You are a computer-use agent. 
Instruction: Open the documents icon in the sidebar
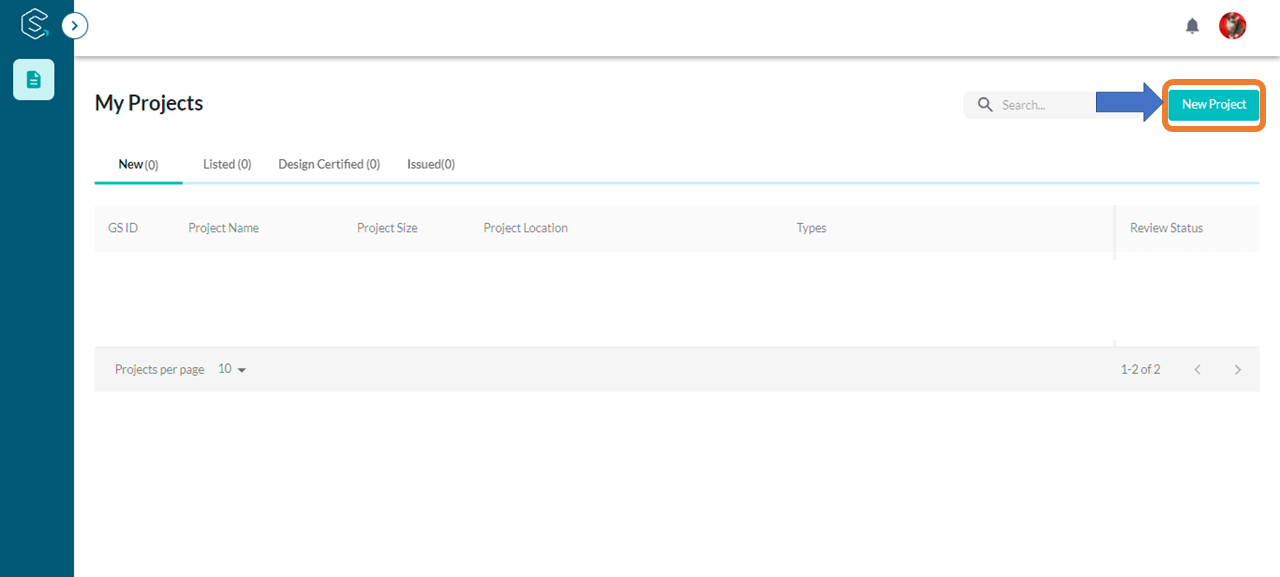(34, 80)
